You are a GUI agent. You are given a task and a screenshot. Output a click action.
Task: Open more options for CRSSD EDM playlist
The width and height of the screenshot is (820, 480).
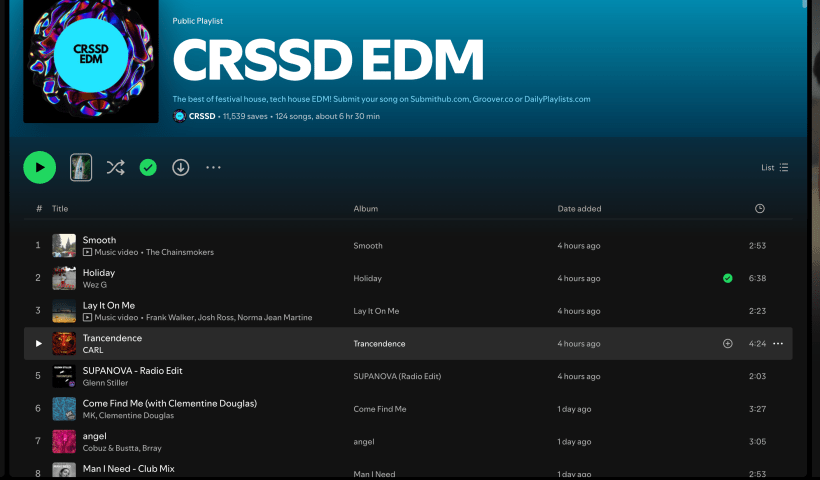(x=213, y=167)
